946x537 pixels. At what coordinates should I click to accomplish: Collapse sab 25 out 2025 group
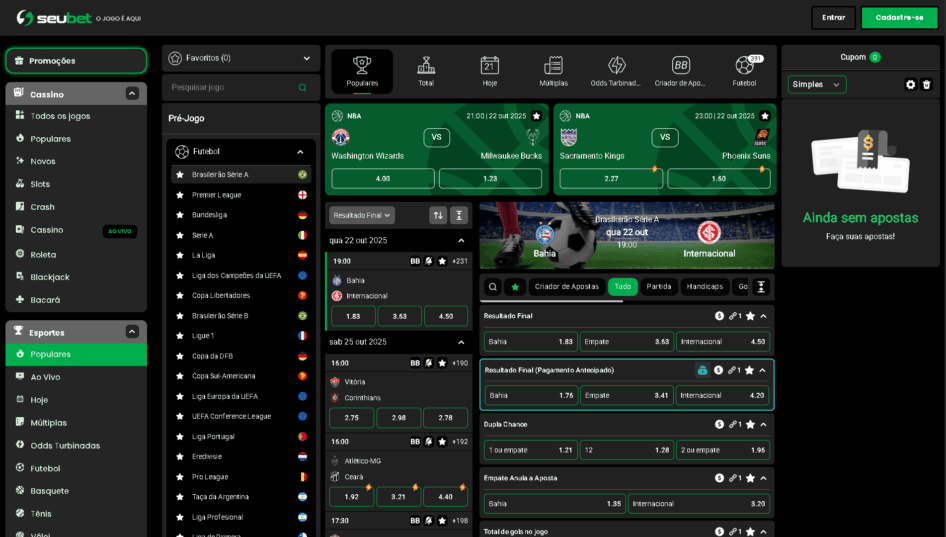click(x=461, y=342)
